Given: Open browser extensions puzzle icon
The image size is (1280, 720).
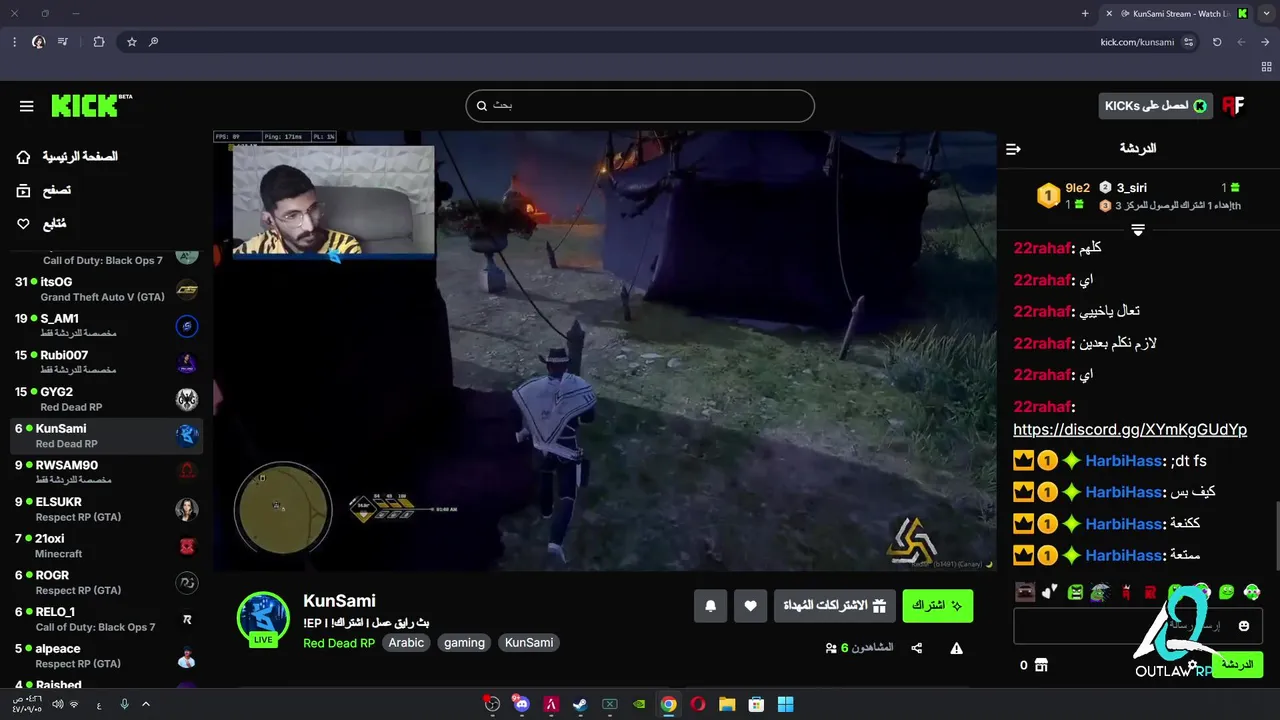Looking at the screenshot, I should pyautogui.click(x=98, y=42).
